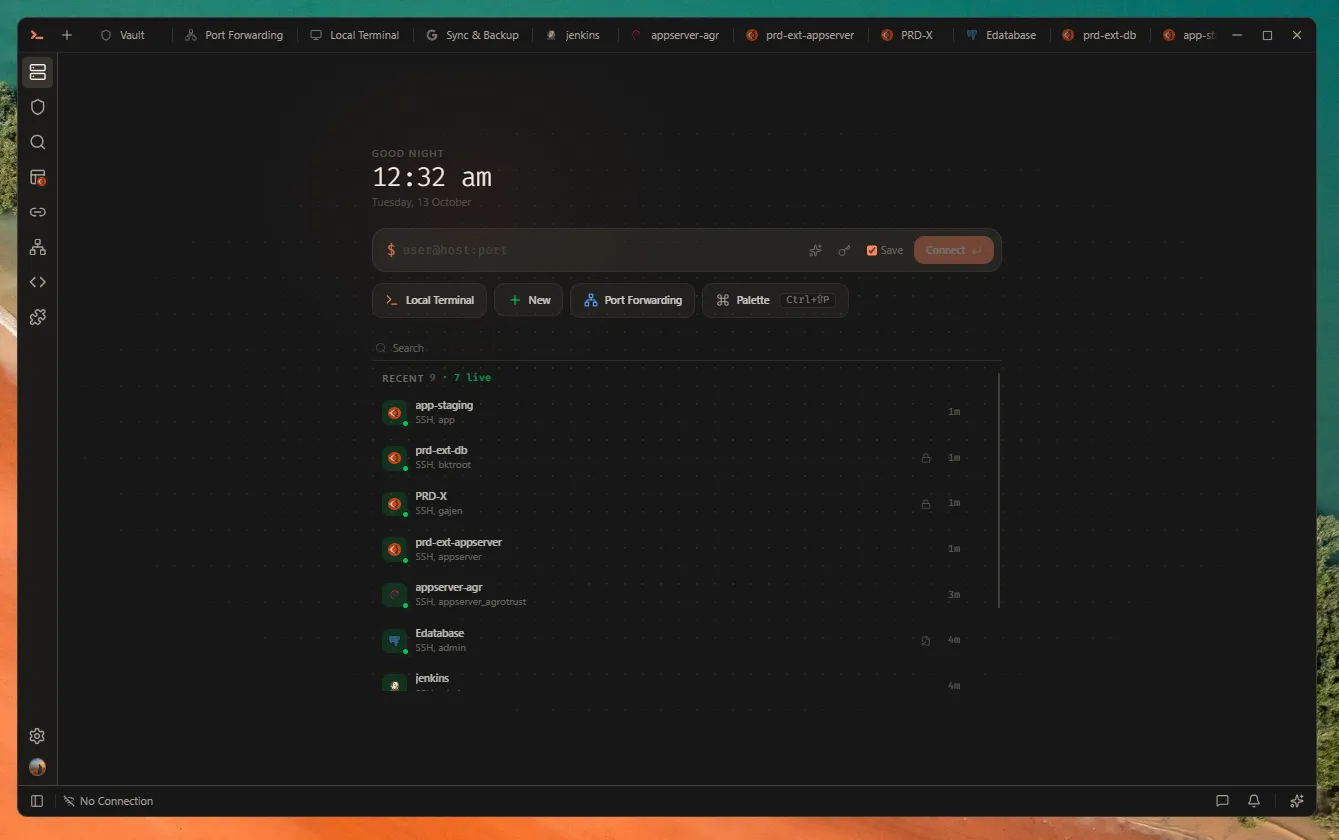Open the link icon in the sidebar
The height and width of the screenshot is (840, 1339).
click(x=38, y=212)
